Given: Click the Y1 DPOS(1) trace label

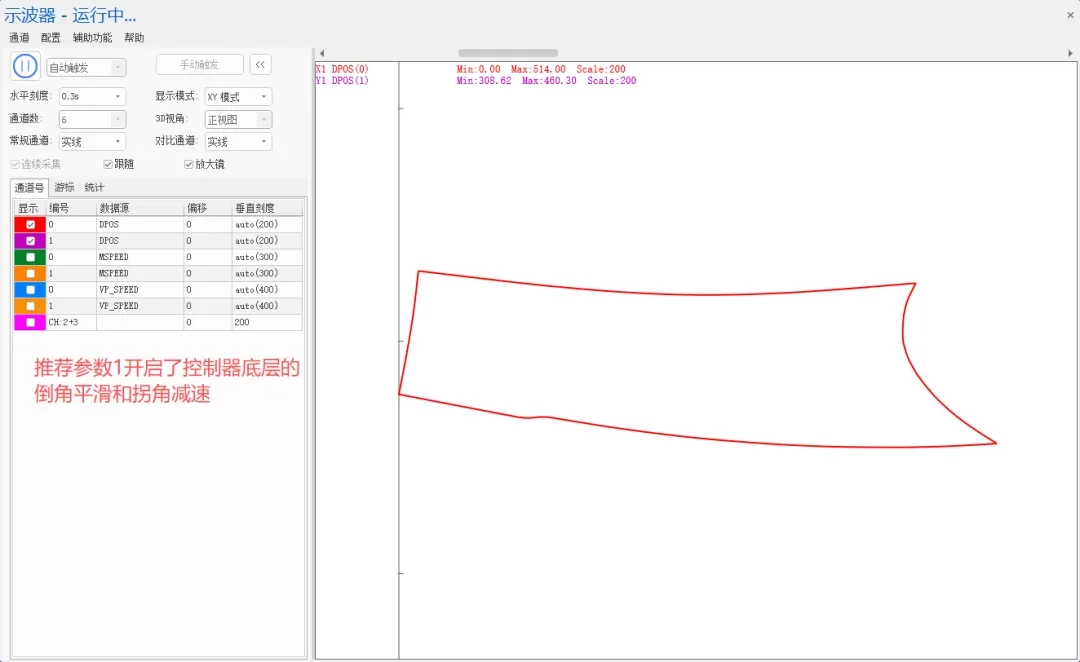Looking at the screenshot, I should tap(342, 81).
